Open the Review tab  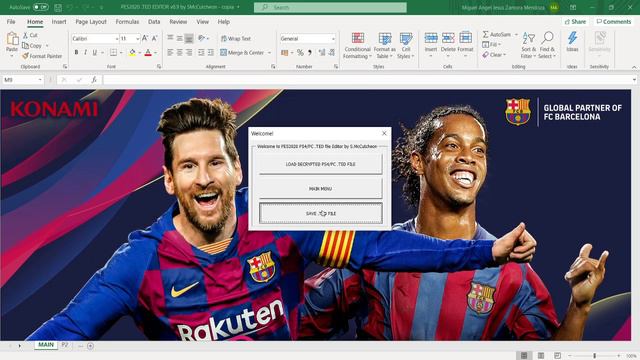[x=178, y=22]
